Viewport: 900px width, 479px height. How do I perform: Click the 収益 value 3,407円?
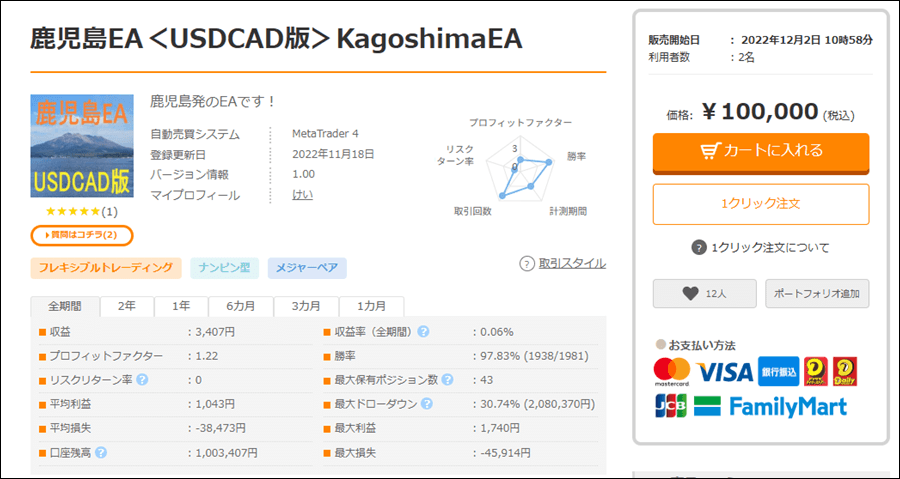point(215,332)
